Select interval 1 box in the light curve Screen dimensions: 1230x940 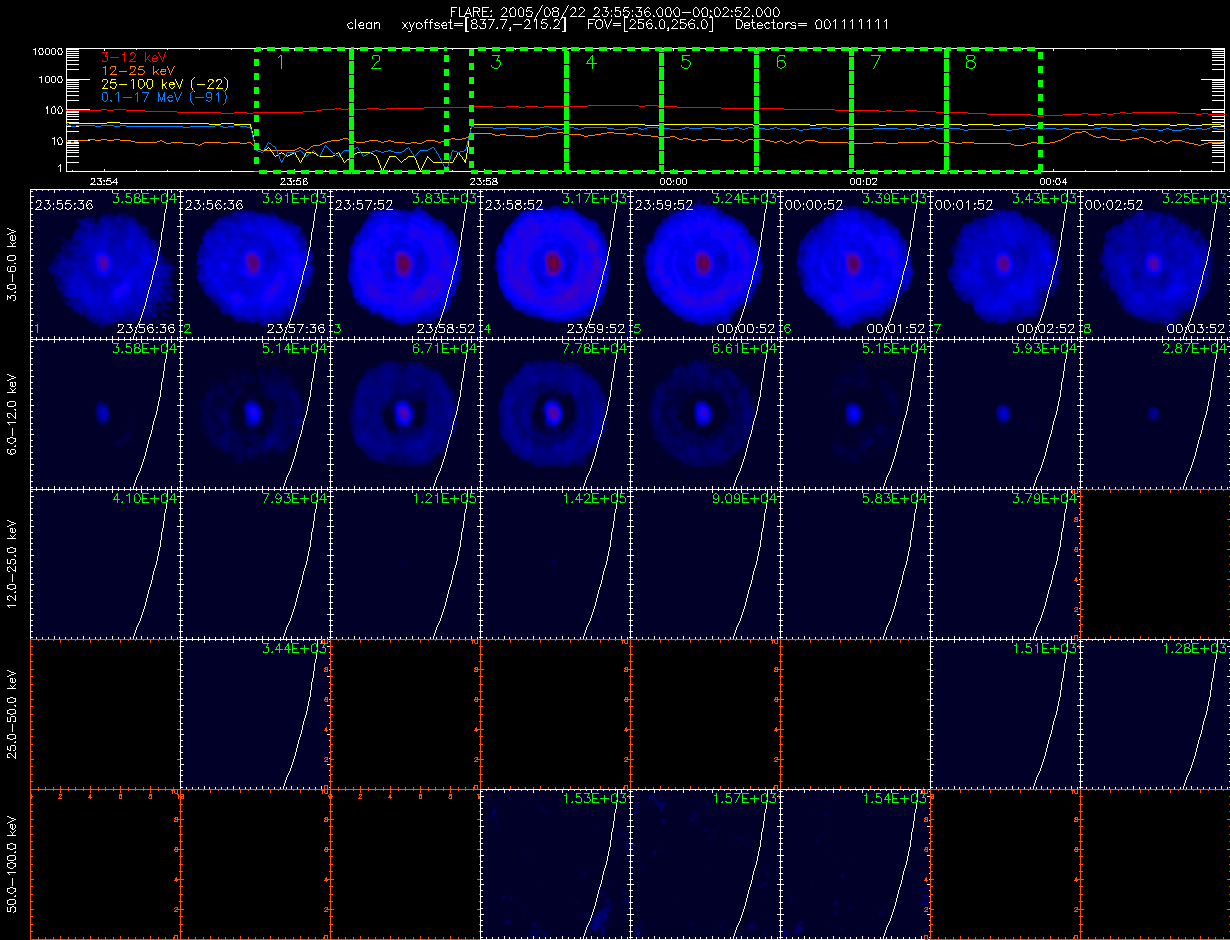pos(303,109)
